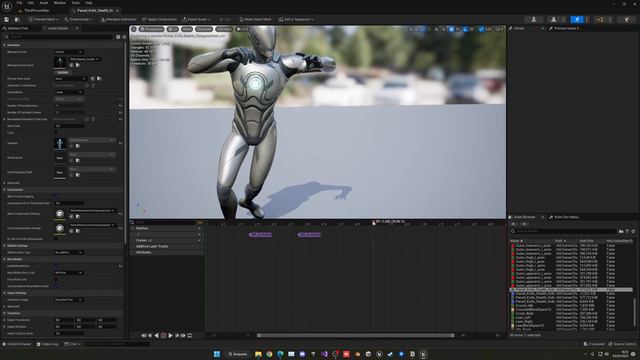This screenshot has width=640, height=360.
Task: Open Preview Pose Asset dropdown
Action: coord(70,78)
